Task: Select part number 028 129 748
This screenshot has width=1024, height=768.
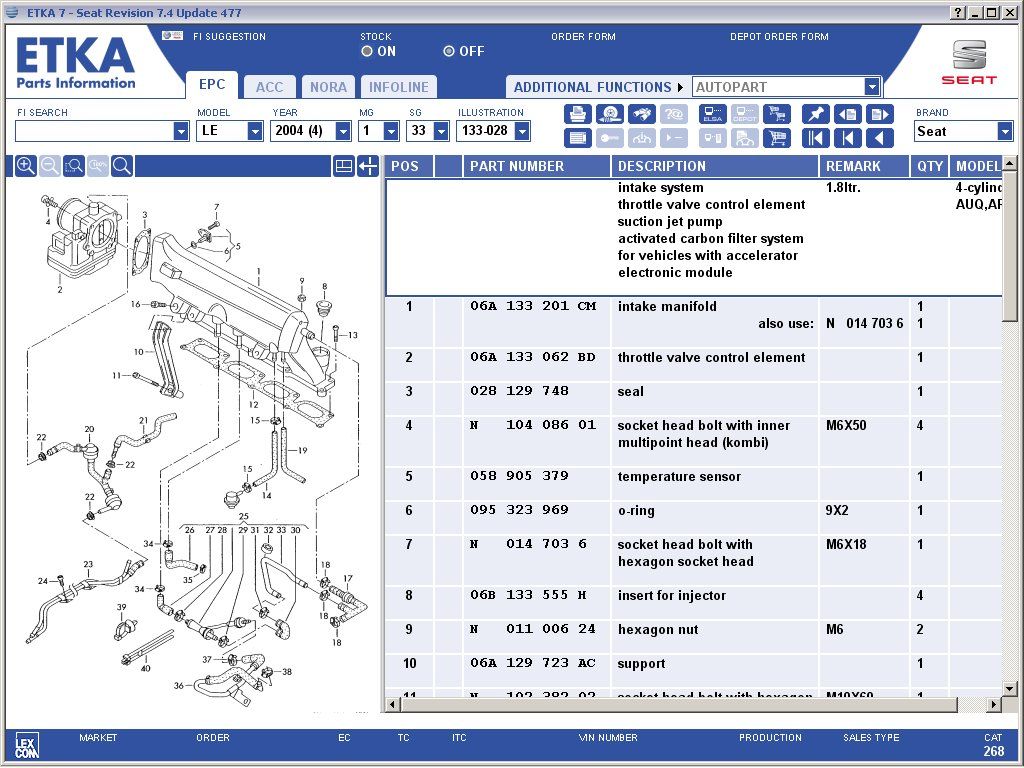Action: coord(519,391)
